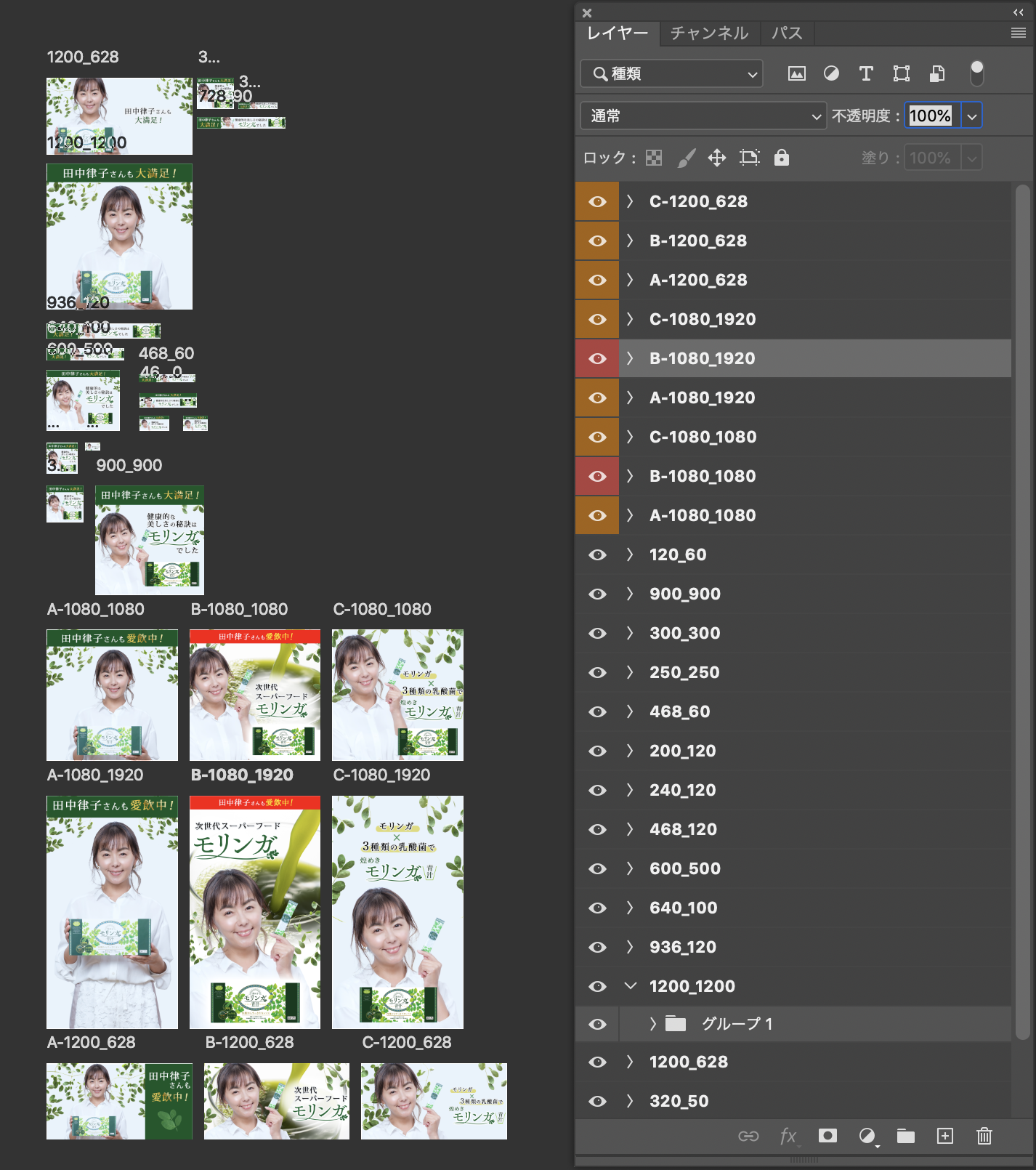Select the 320_50 artboard layer
This screenshot has height=1170, width=1036.
[x=793, y=1101]
